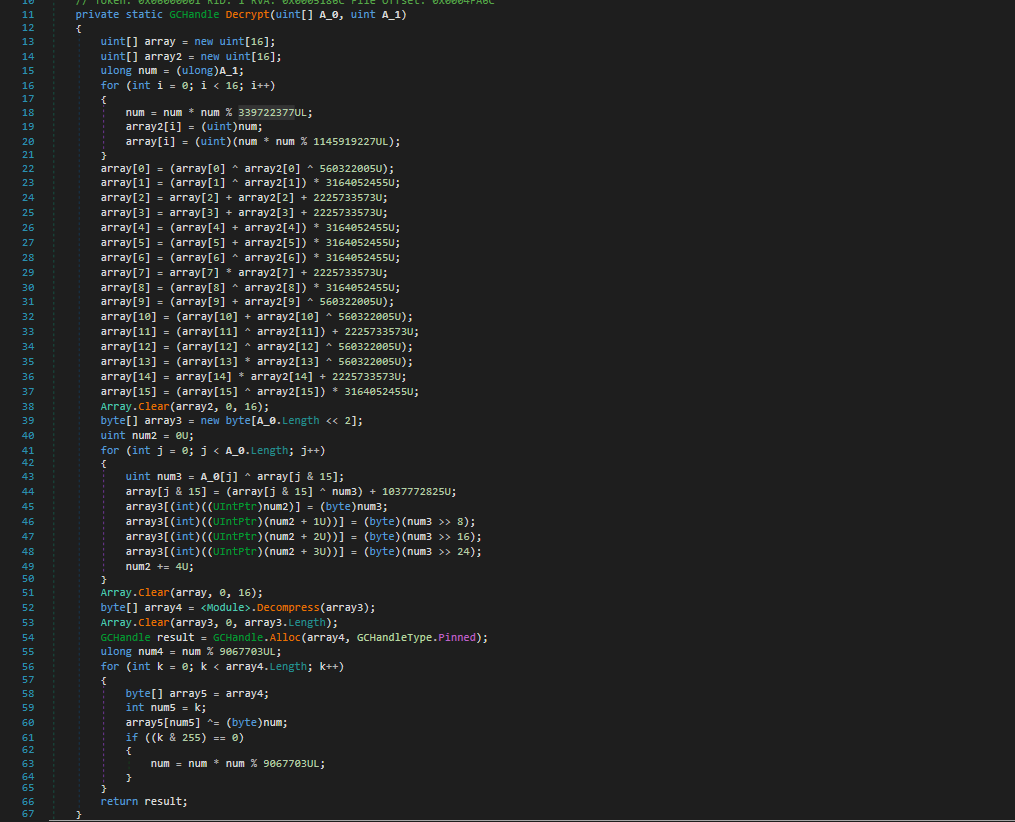Screen dimensions: 1015x822
Task: Click the 'num3' declaration on line 43
Action: [x=170, y=476]
